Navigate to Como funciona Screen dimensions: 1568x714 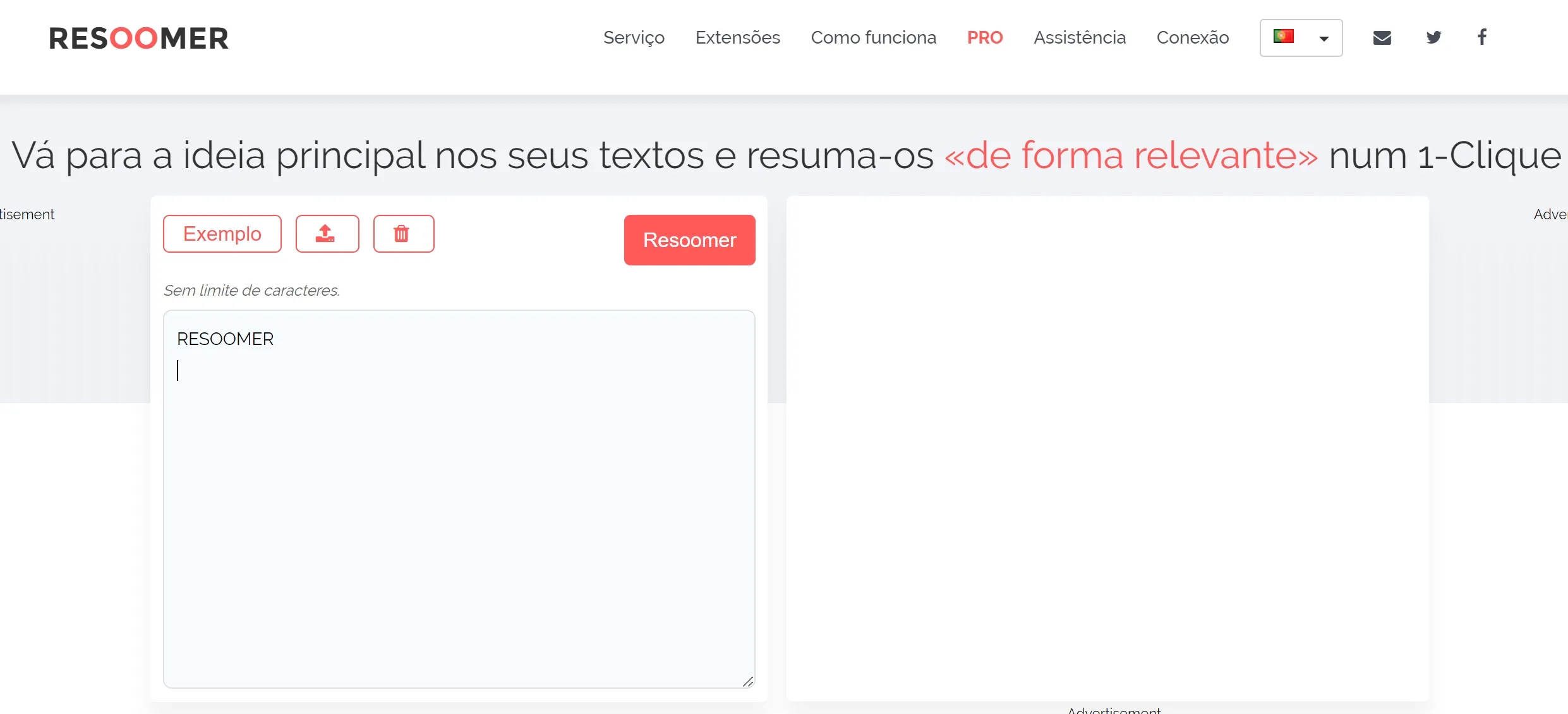pyautogui.click(x=874, y=37)
